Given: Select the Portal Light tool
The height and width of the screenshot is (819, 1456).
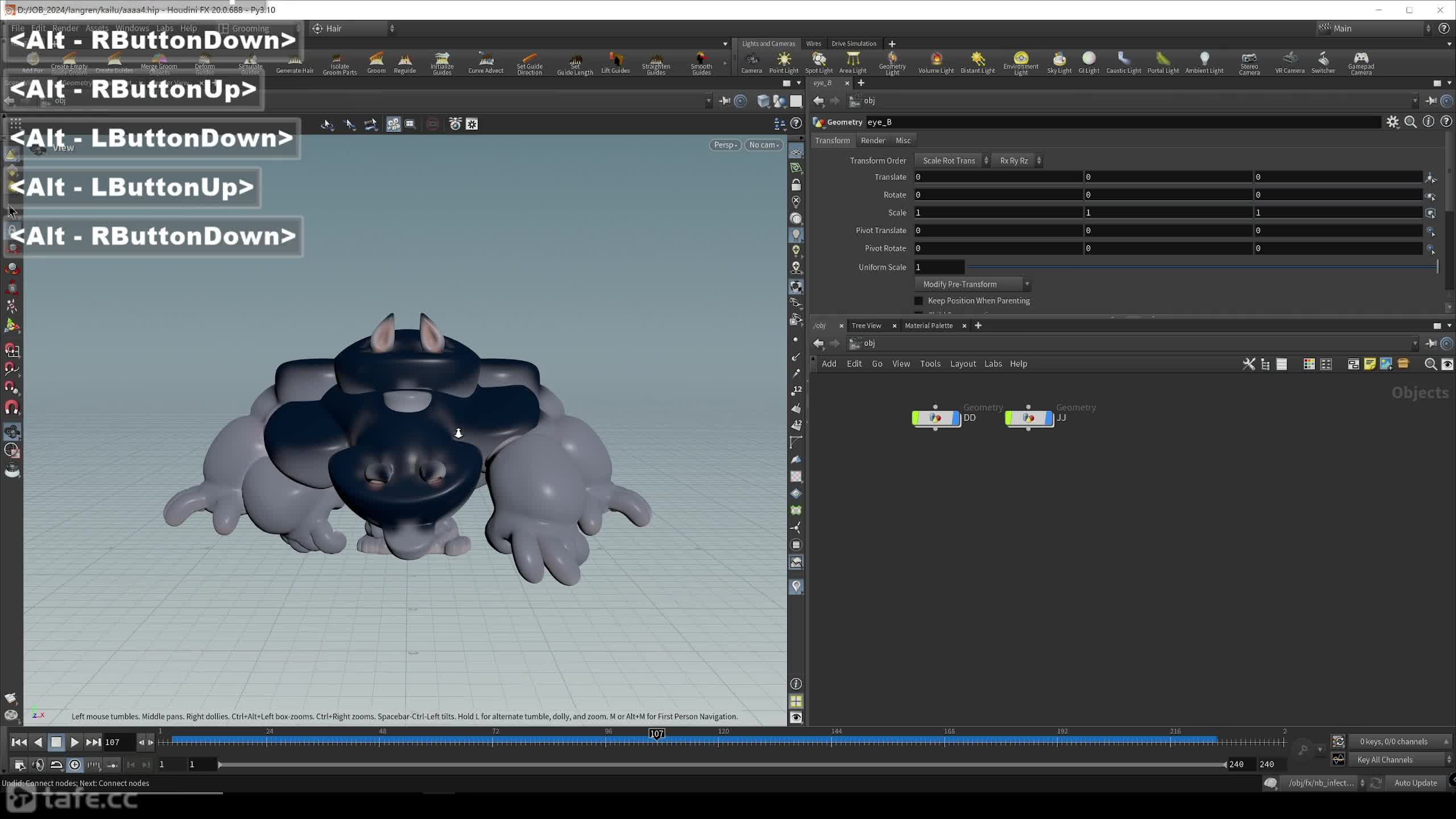Looking at the screenshot, I should pos(1163,63).
